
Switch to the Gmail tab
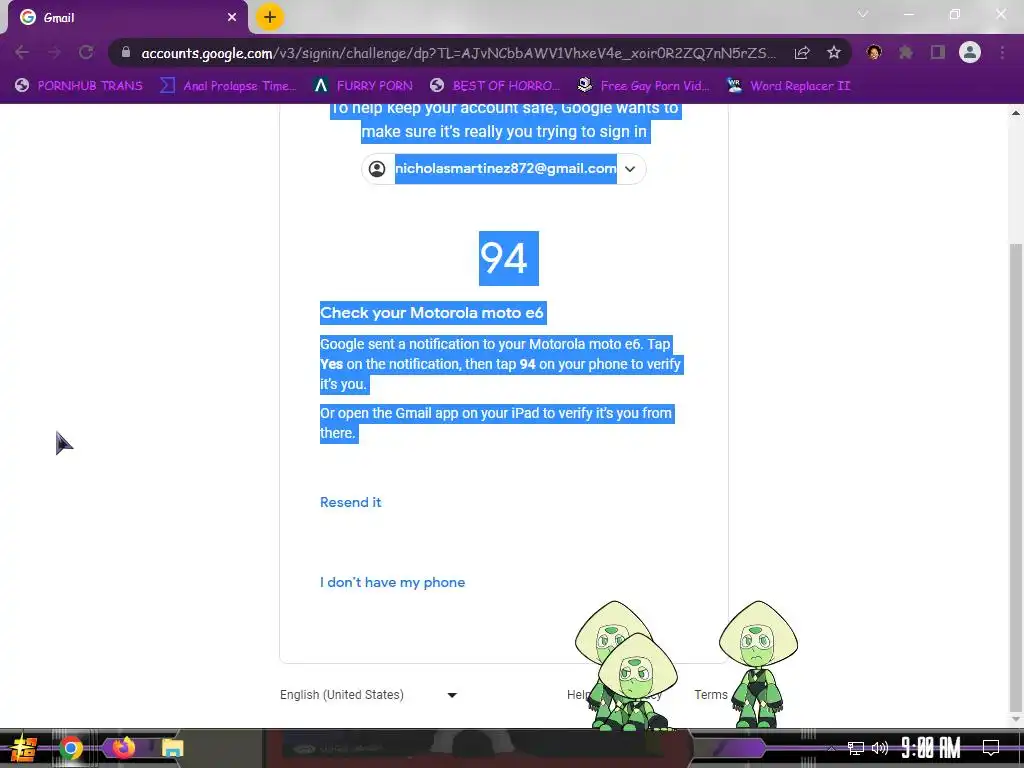[x=127, y=18]
